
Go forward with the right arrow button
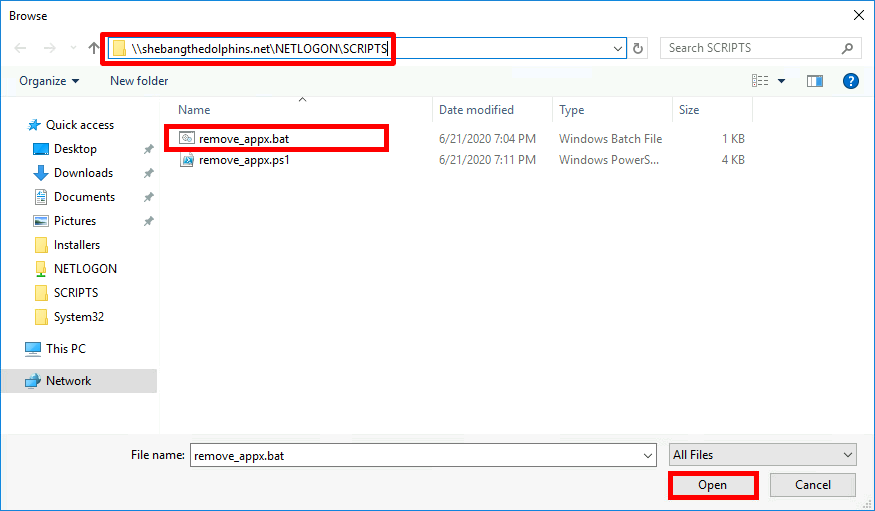tap(50, 48)
